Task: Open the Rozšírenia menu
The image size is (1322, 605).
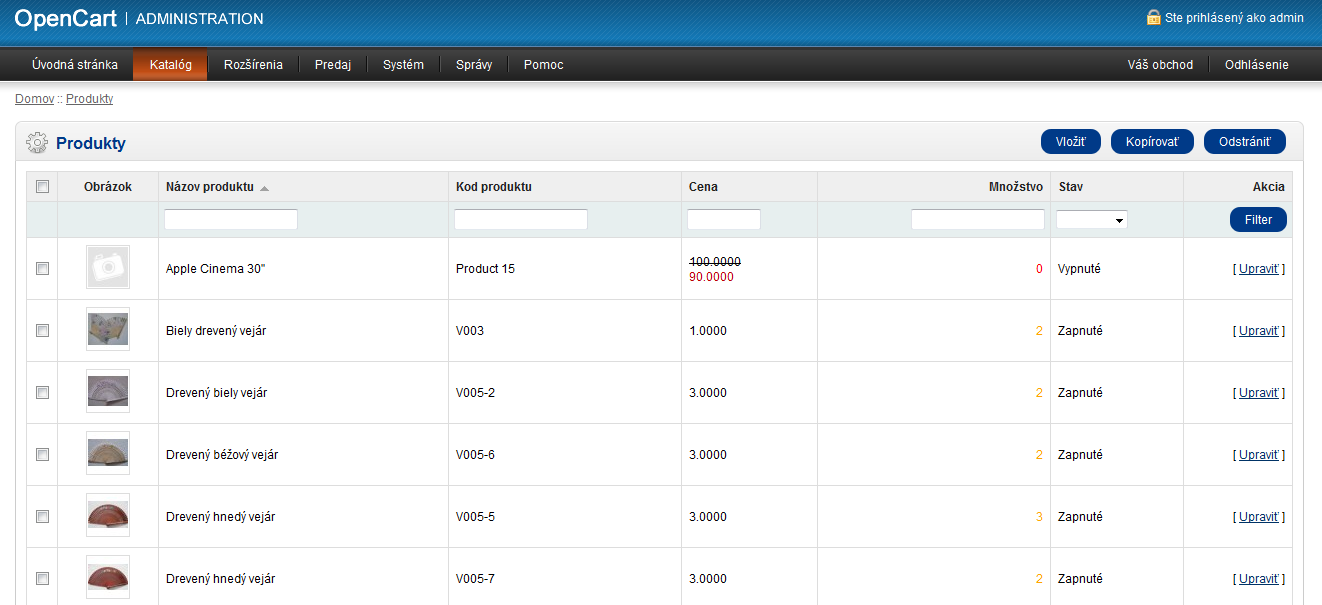Action: [253, 65]
